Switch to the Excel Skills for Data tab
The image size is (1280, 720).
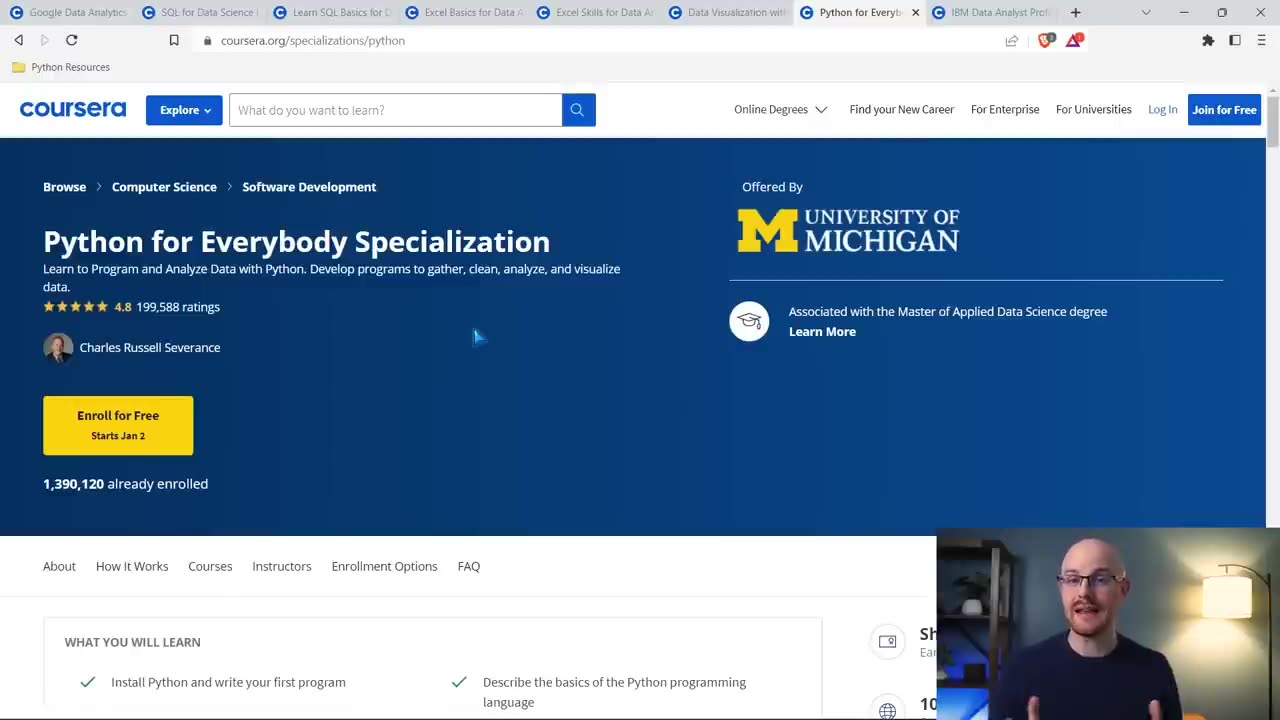tap(594, 12)
